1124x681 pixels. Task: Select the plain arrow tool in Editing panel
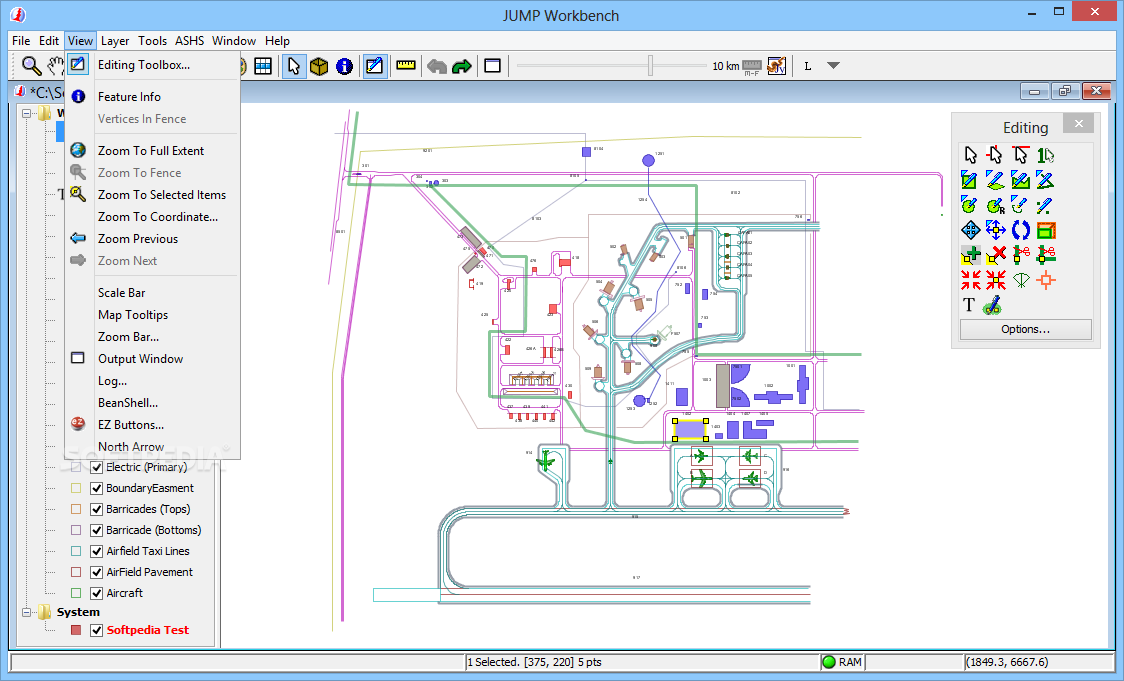point(970,155)
